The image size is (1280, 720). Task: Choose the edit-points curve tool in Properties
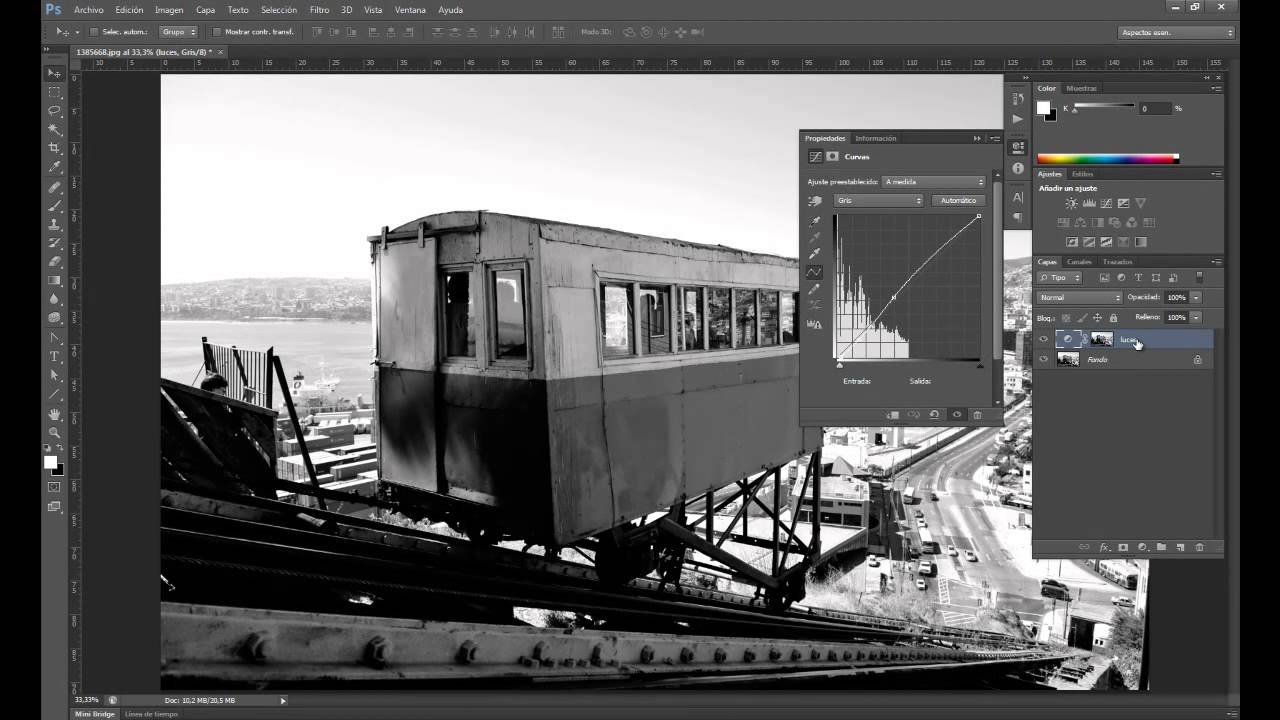815,271
